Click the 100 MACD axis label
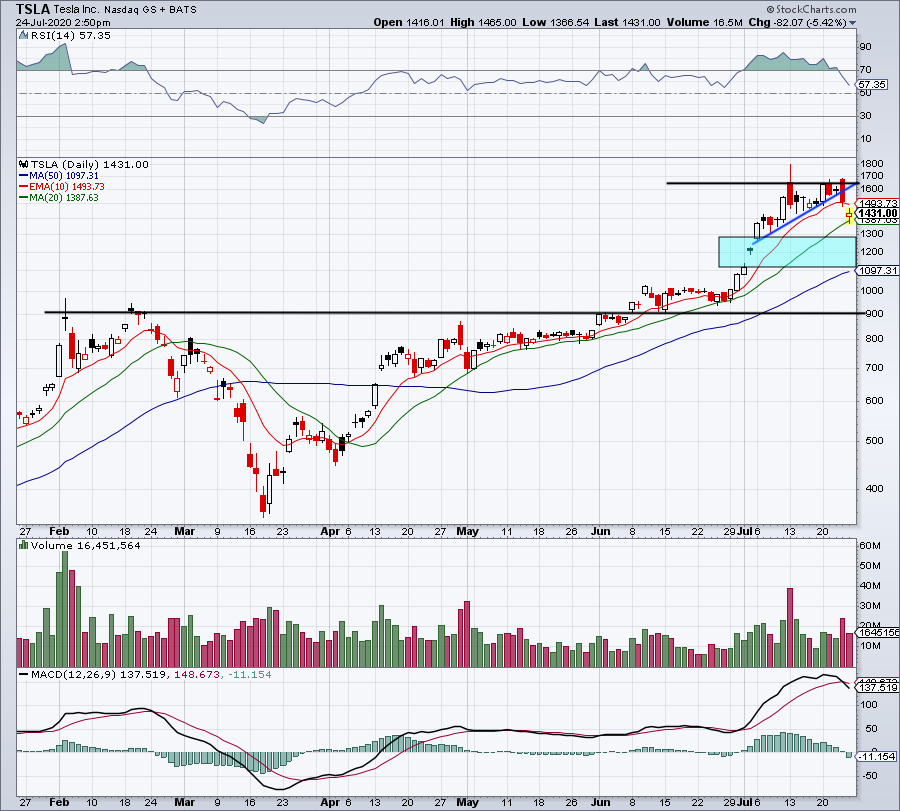 pos(868,705)
